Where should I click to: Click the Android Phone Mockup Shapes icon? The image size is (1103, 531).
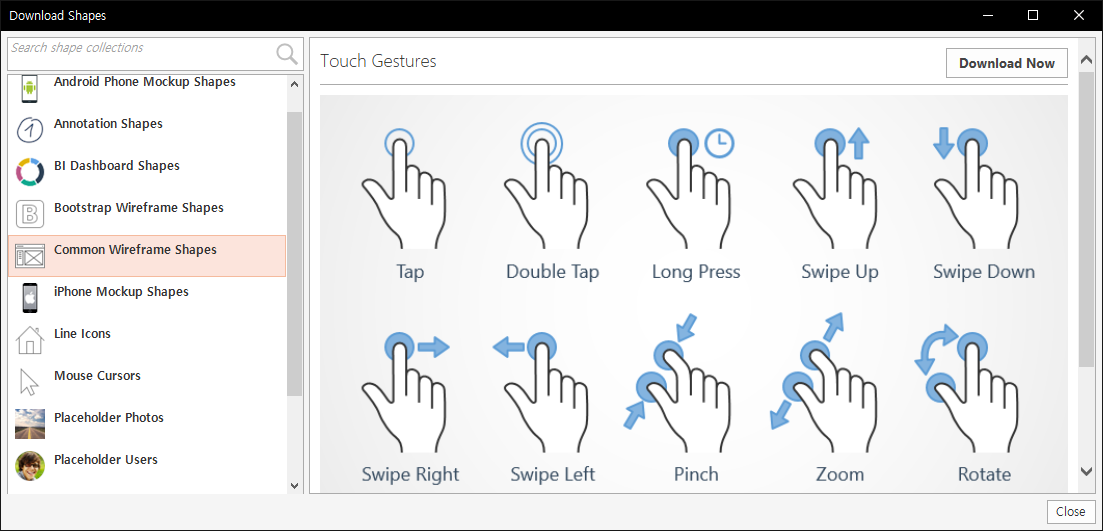[x=29, y=88]
